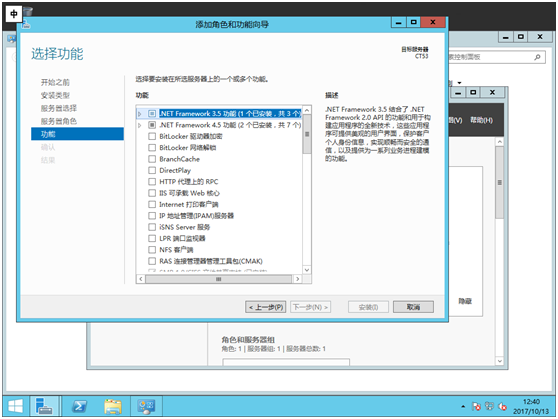This screenshot has width=558, height=419.
Task: Enable BitLocker 网络解锁 checkbox
Action: point(152,147)
